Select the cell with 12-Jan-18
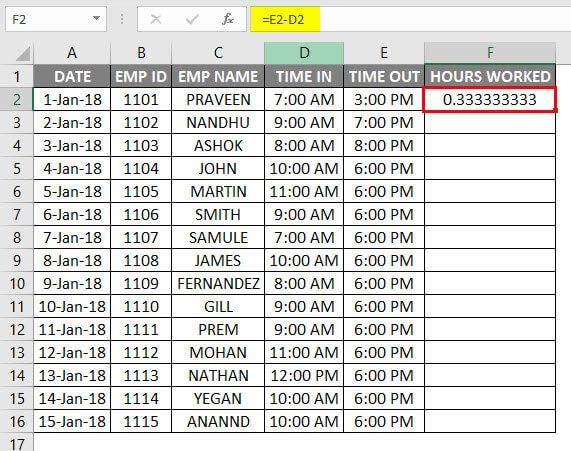 pos(72,352)
